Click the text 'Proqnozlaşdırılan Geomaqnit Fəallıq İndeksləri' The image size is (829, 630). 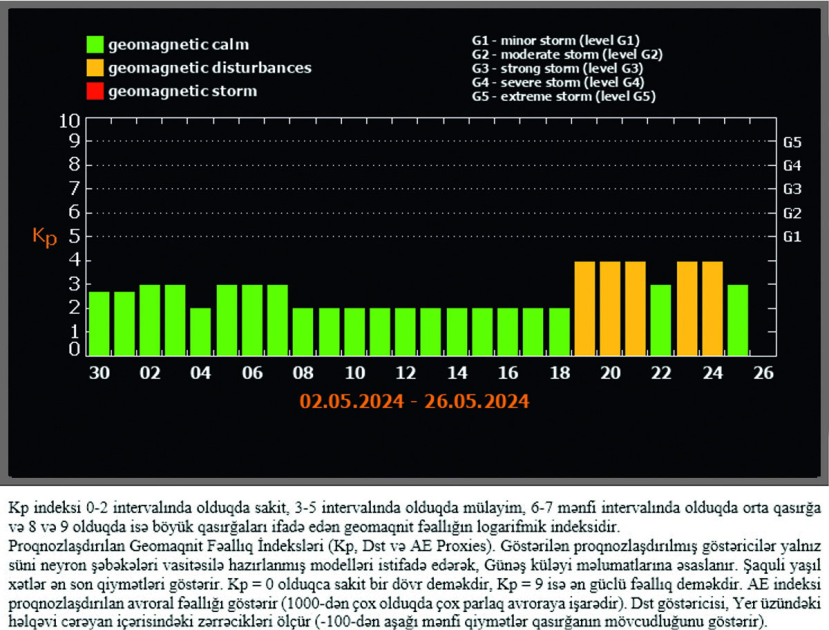coord(165,546)
